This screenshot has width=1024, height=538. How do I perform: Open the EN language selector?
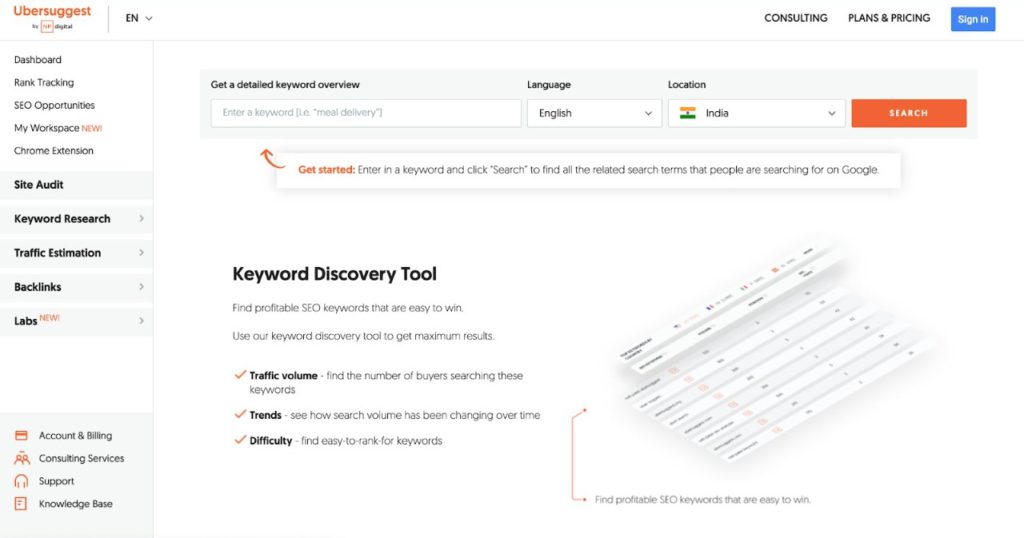(139, 18)
